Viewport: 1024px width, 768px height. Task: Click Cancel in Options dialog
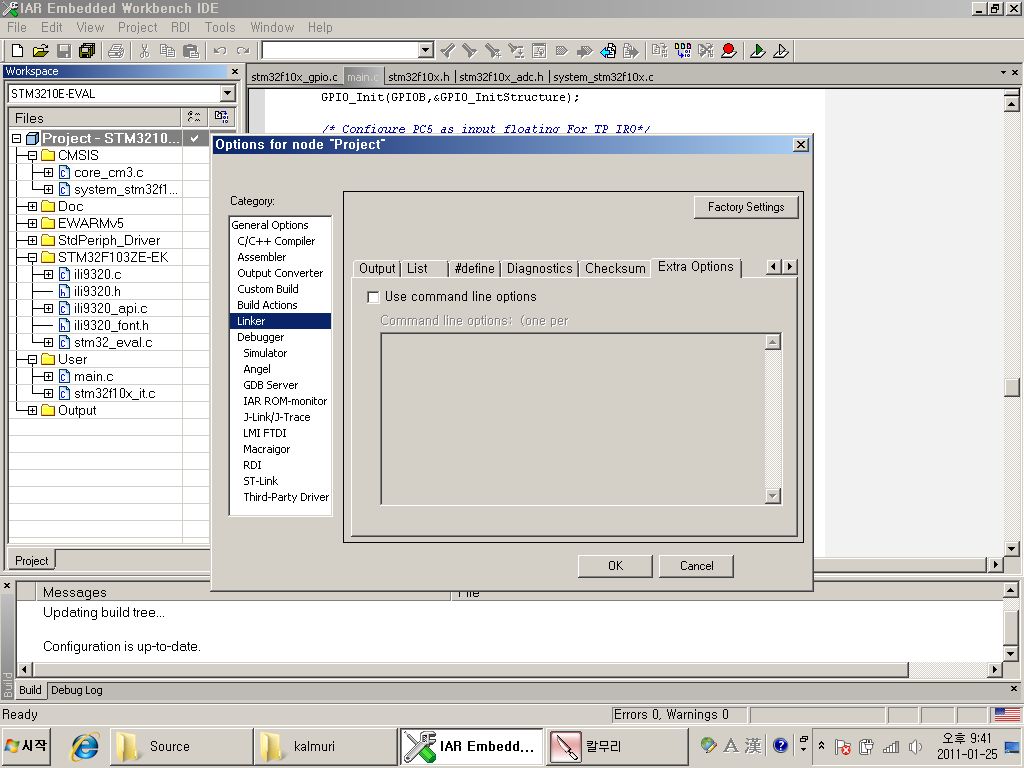click(x=696, y=566)
